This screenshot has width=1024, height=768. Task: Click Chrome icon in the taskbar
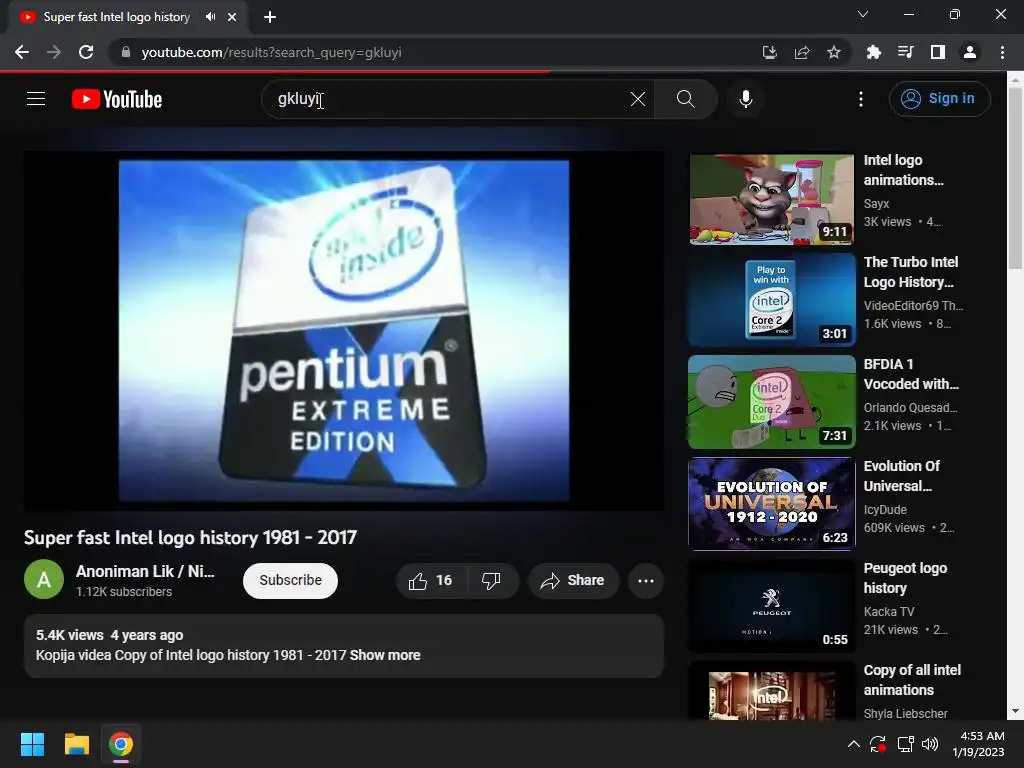pos(121,744)
